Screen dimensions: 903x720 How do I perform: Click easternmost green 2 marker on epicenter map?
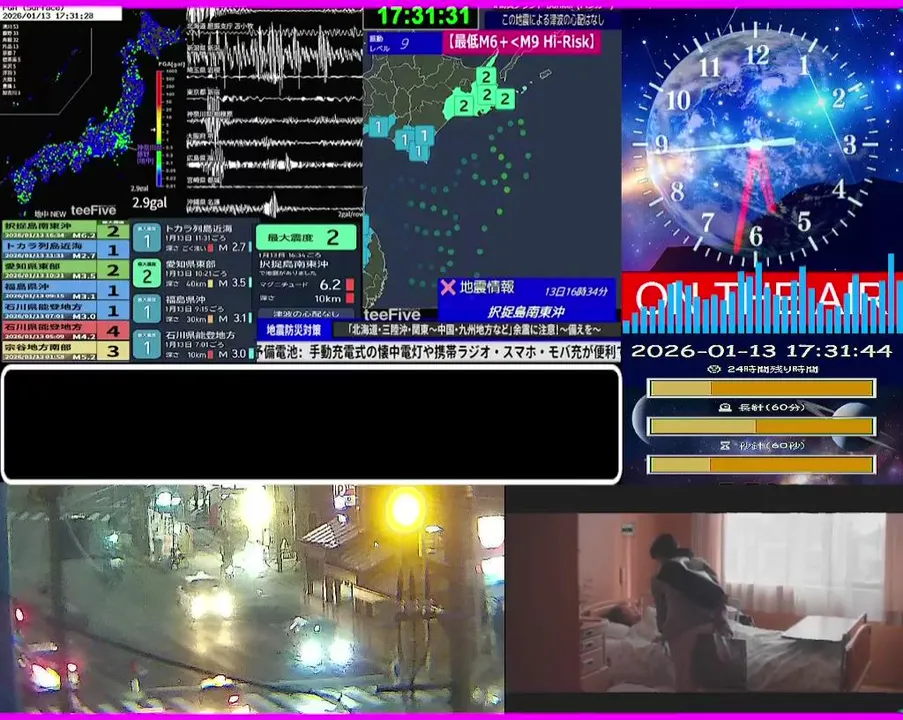[x=505, y=98]
